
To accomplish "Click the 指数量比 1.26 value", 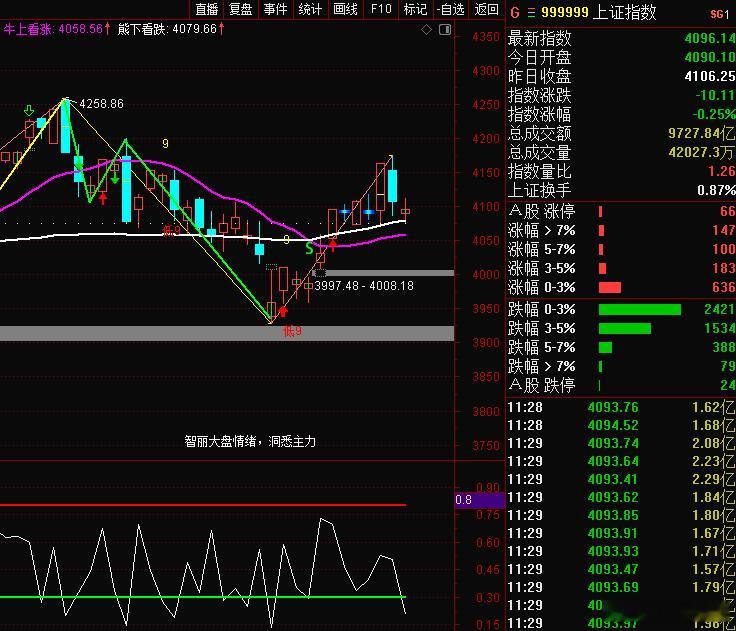I will point(721,171).
